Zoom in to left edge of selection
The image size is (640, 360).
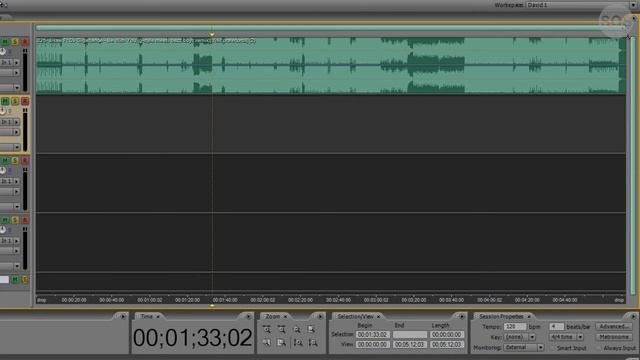pyautogui.click(x=267, y=343)
